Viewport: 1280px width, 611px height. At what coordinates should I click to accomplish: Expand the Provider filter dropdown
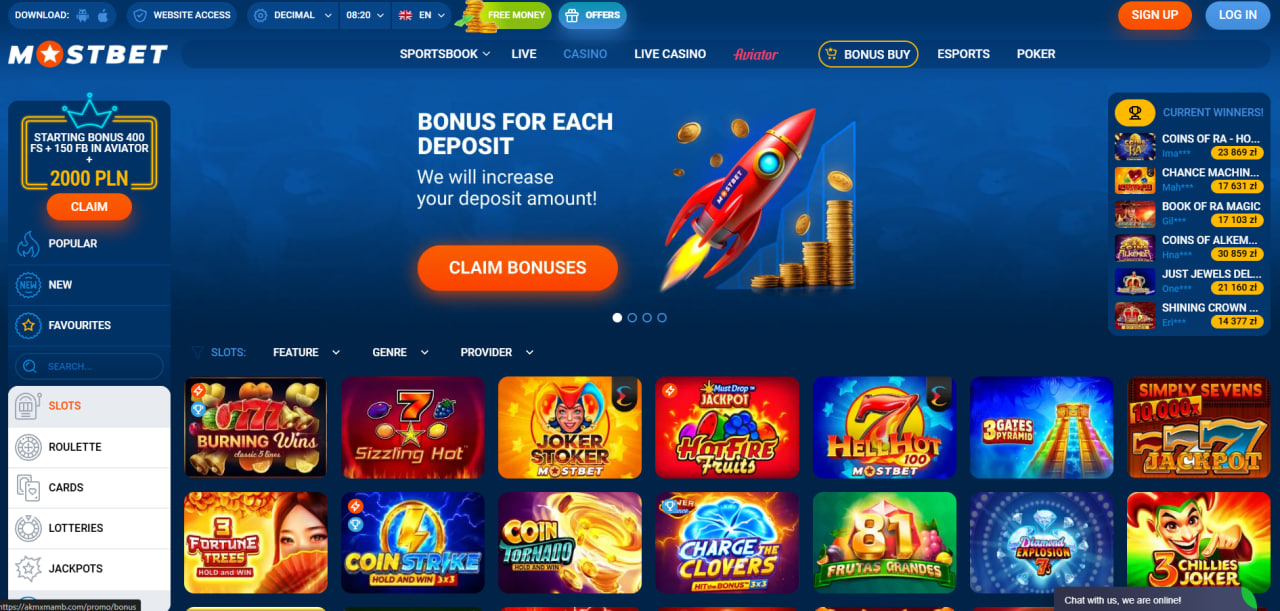click(497, 352)
